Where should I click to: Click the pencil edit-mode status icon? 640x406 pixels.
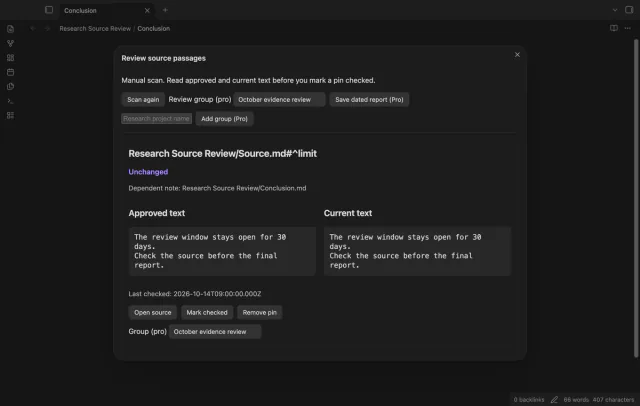click(554, 399)
